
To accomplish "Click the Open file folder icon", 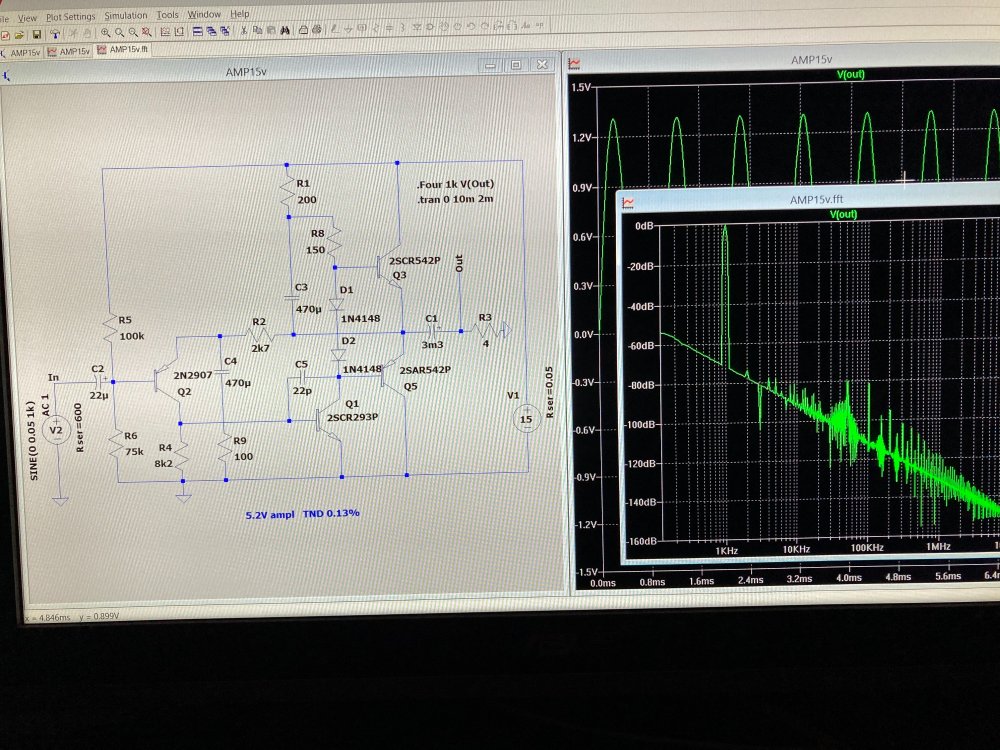I will (19, 33).
